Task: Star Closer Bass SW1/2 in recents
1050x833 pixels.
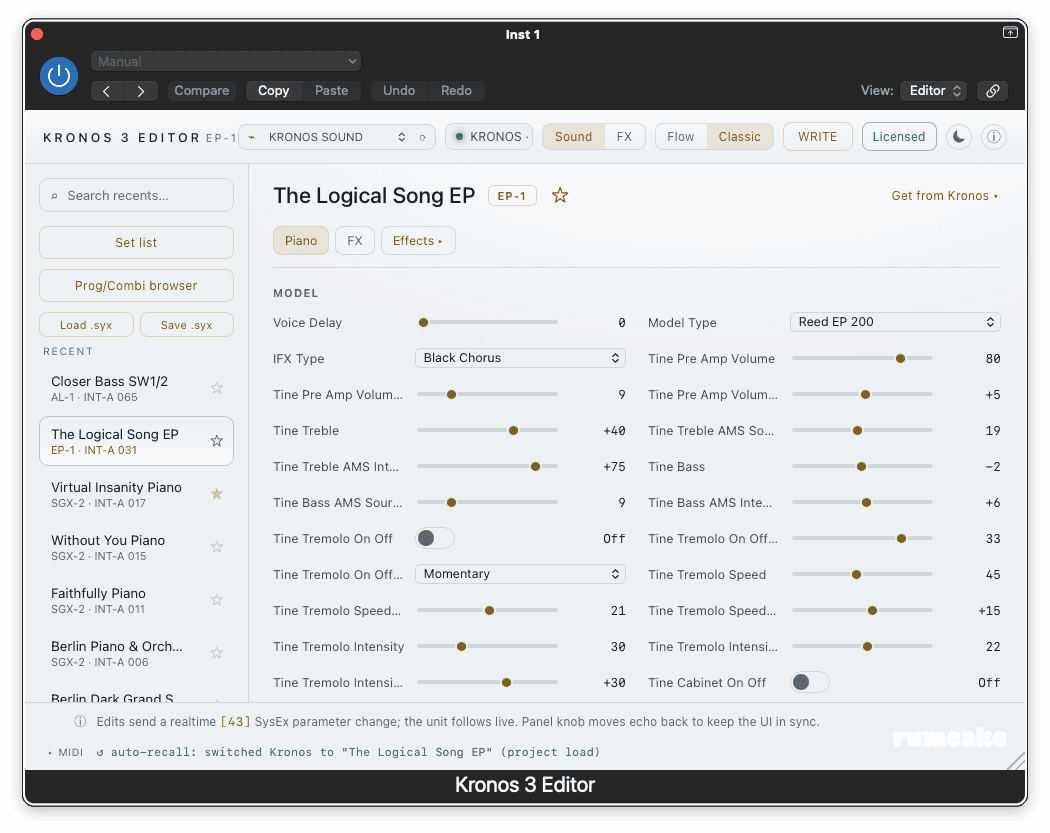Action: tap(217, 388)
